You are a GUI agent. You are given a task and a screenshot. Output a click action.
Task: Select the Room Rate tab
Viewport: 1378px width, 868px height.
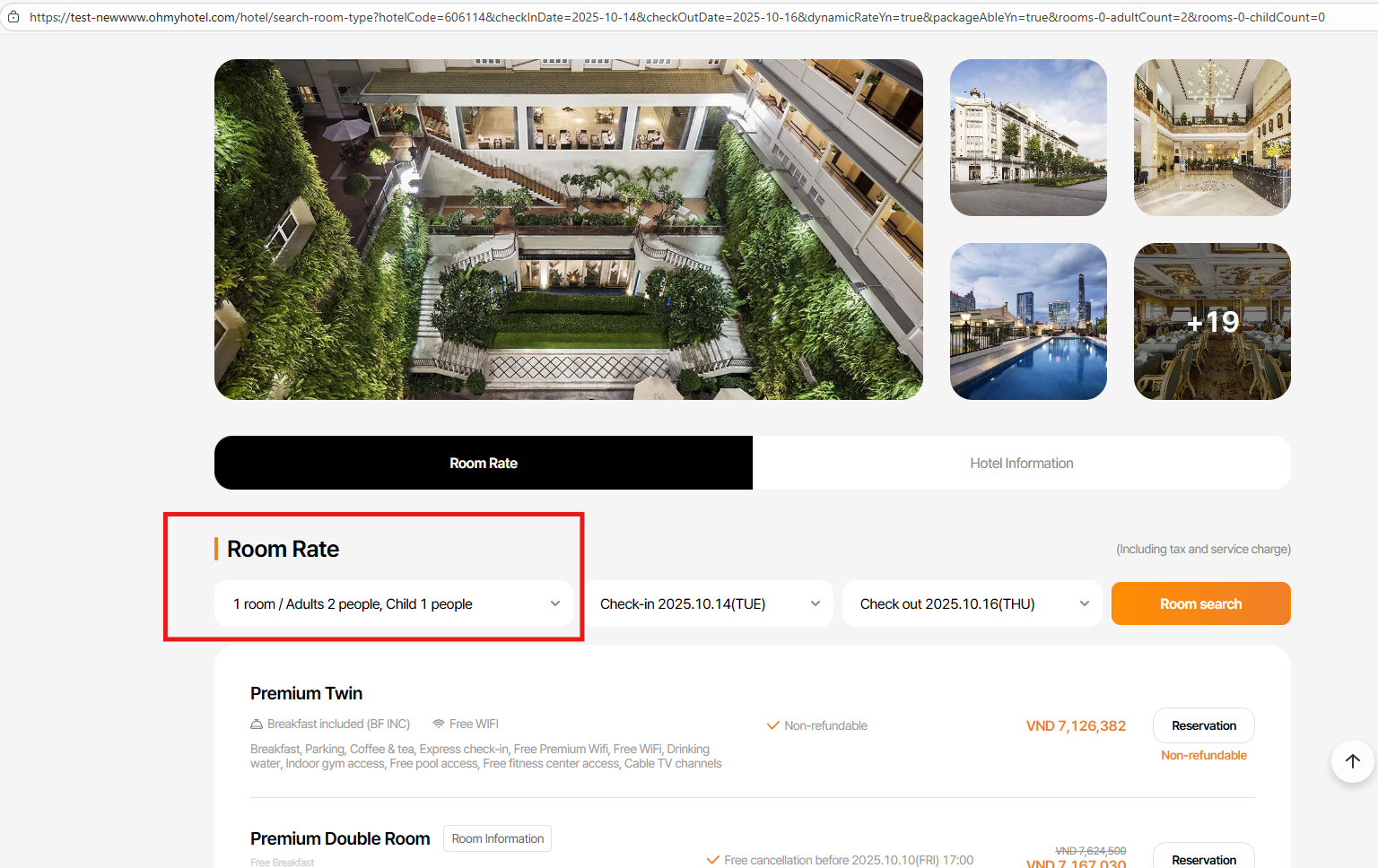[x=484, y=463]
